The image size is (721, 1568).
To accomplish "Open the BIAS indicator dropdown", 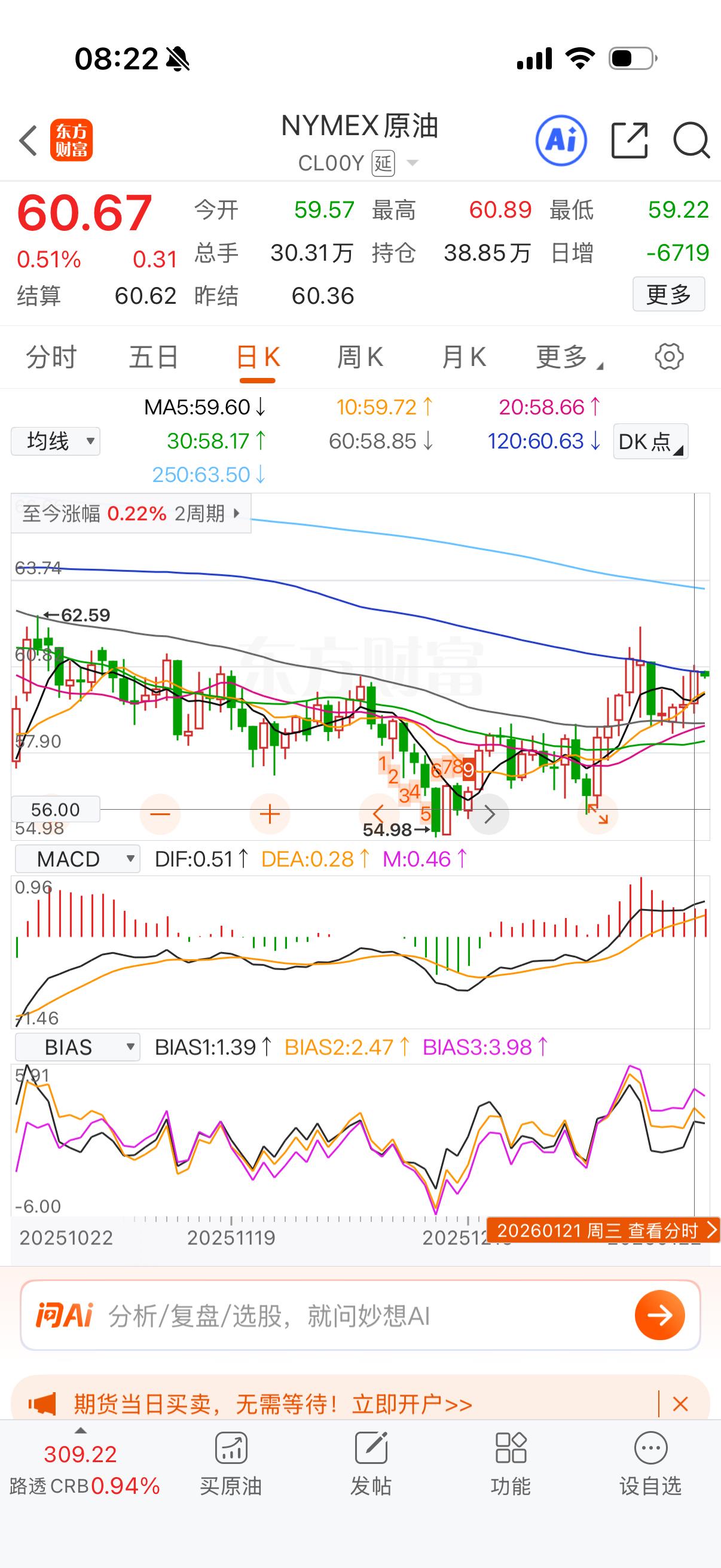I will tap(78, 1047).
